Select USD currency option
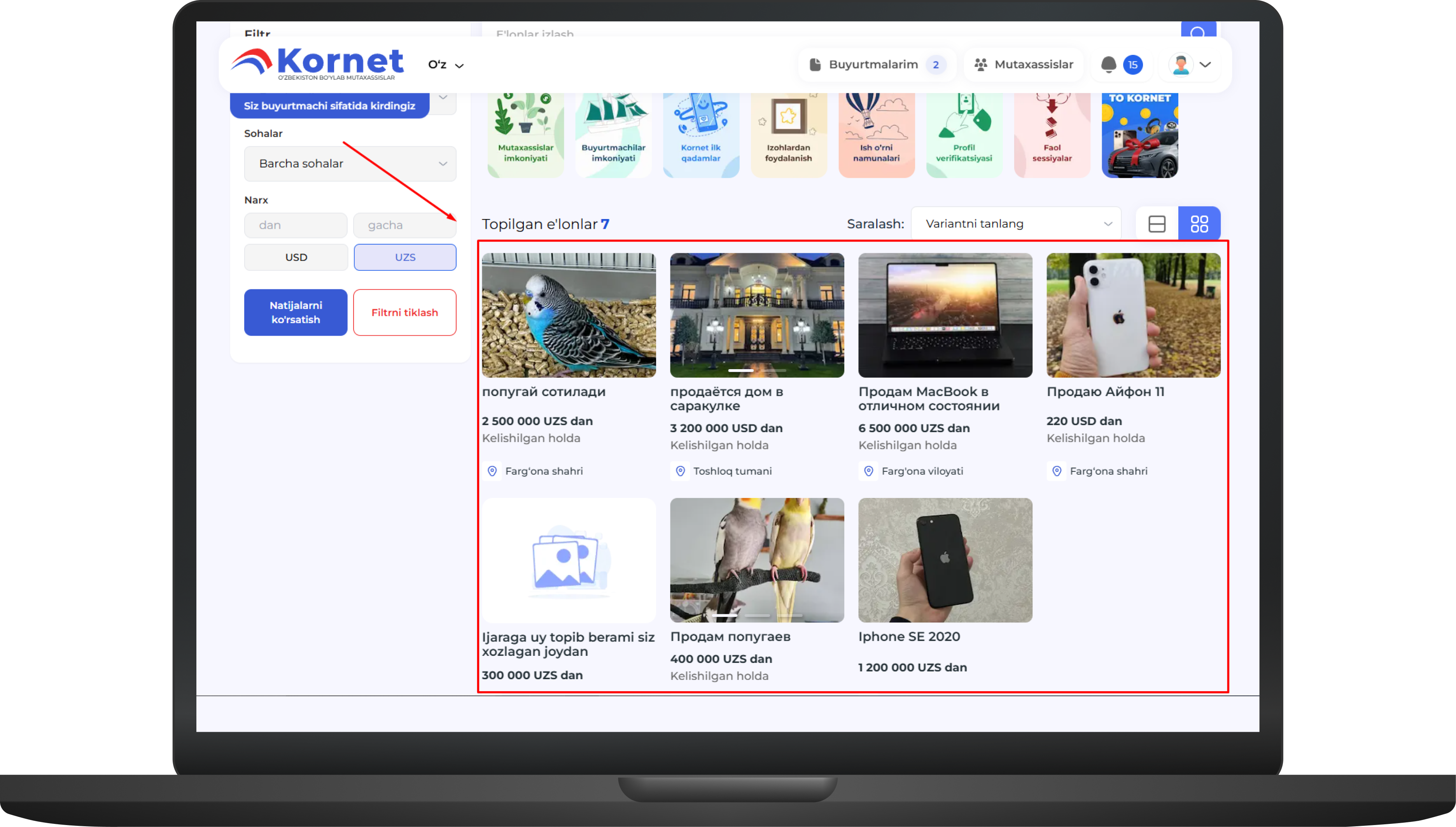The height and width of the screenshot is (827, 1456). coord(296,257)
